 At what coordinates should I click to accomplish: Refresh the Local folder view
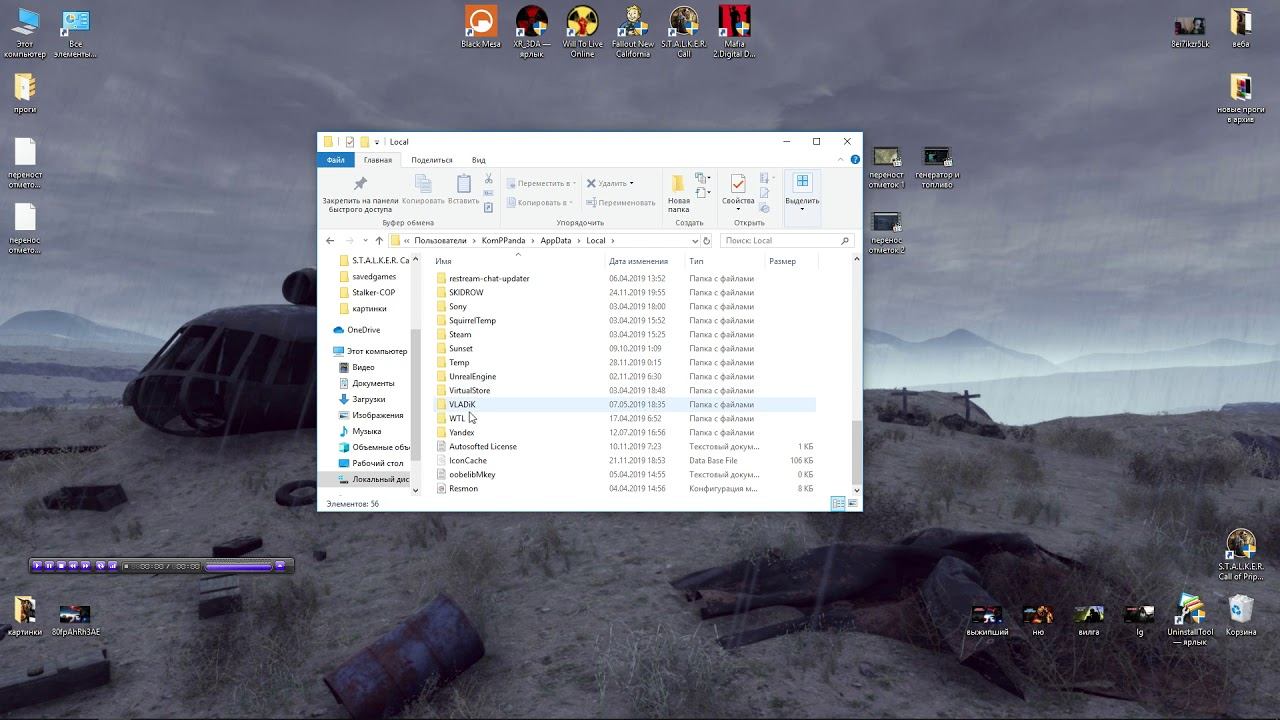coord(706,240)
